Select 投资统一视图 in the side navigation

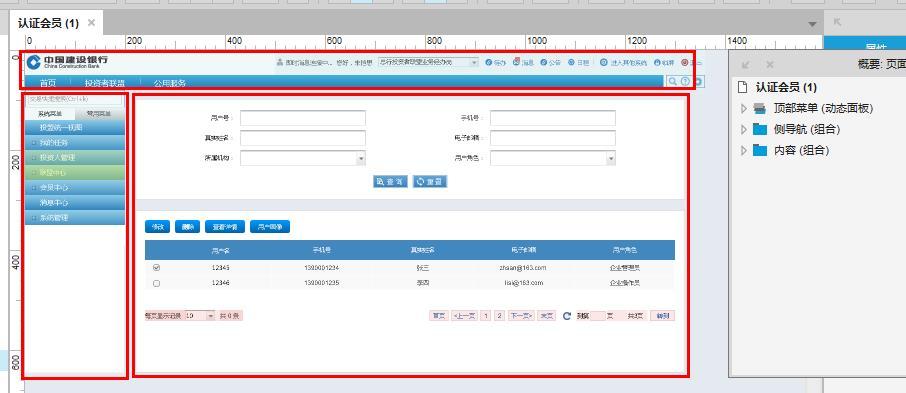click(75, 127)
